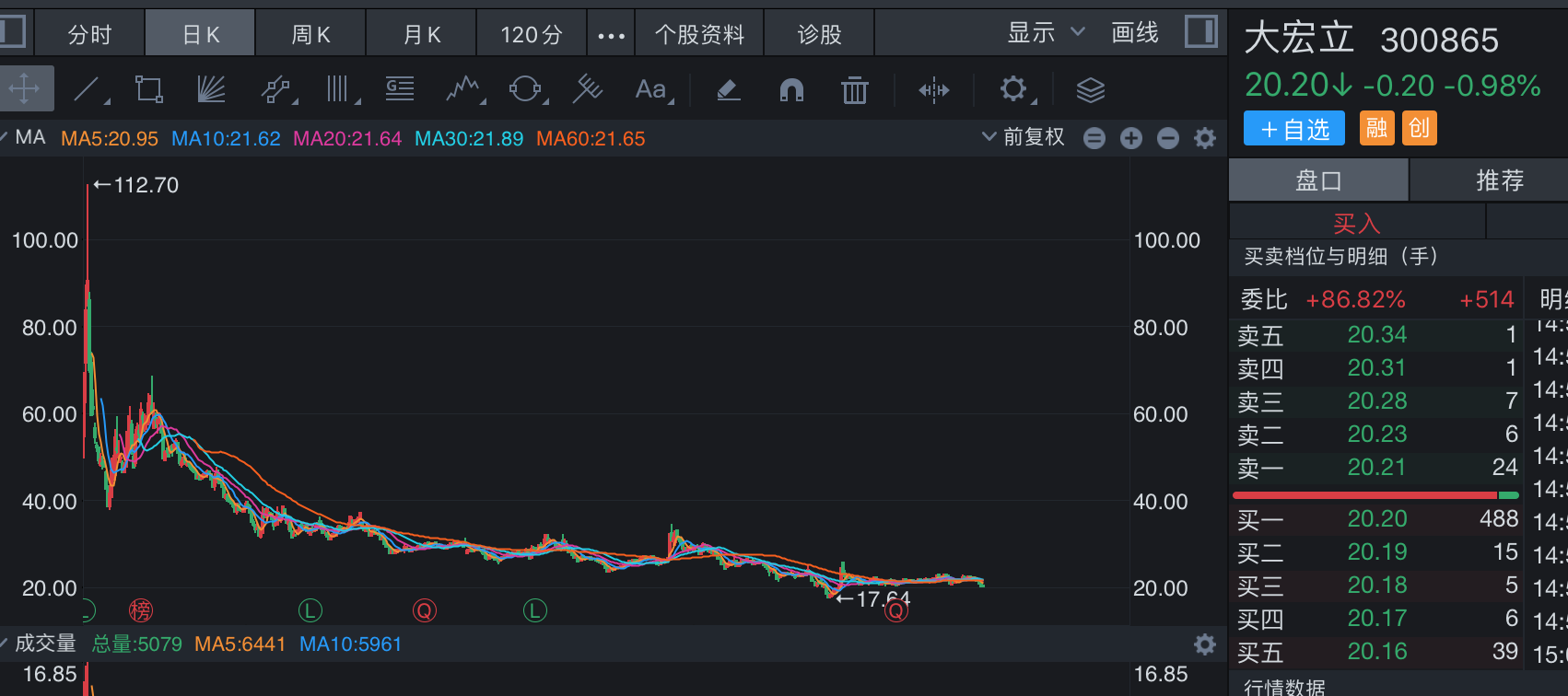Toggle the magnet snap tool
Screen dimensions: 1568x696
pos(791,89)
